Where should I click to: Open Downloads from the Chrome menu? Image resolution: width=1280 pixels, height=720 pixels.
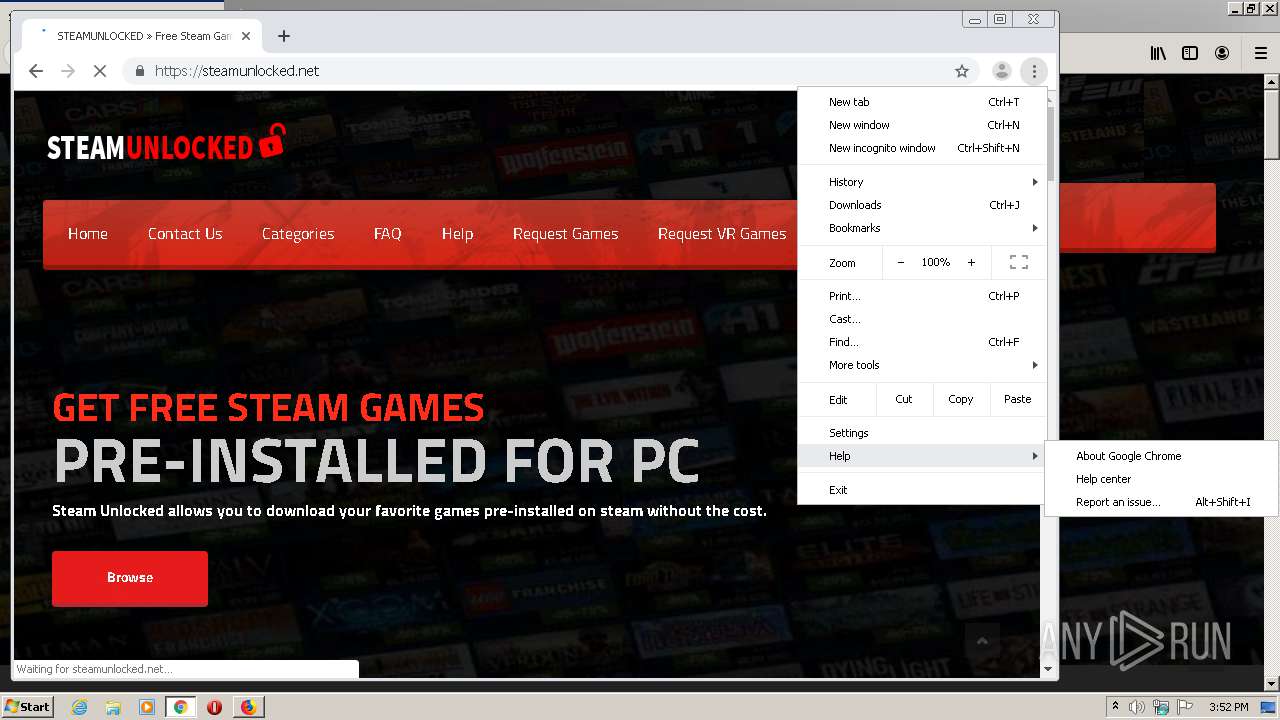[x=922, y=205]
